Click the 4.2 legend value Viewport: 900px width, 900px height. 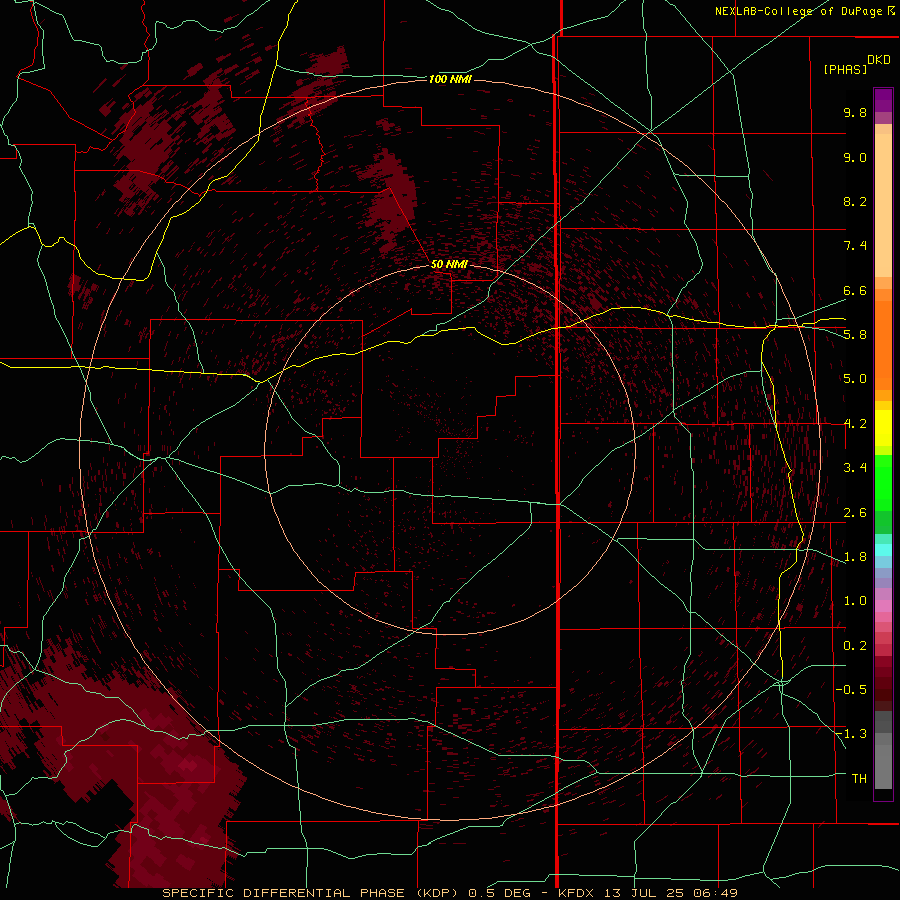pos(855,424)
